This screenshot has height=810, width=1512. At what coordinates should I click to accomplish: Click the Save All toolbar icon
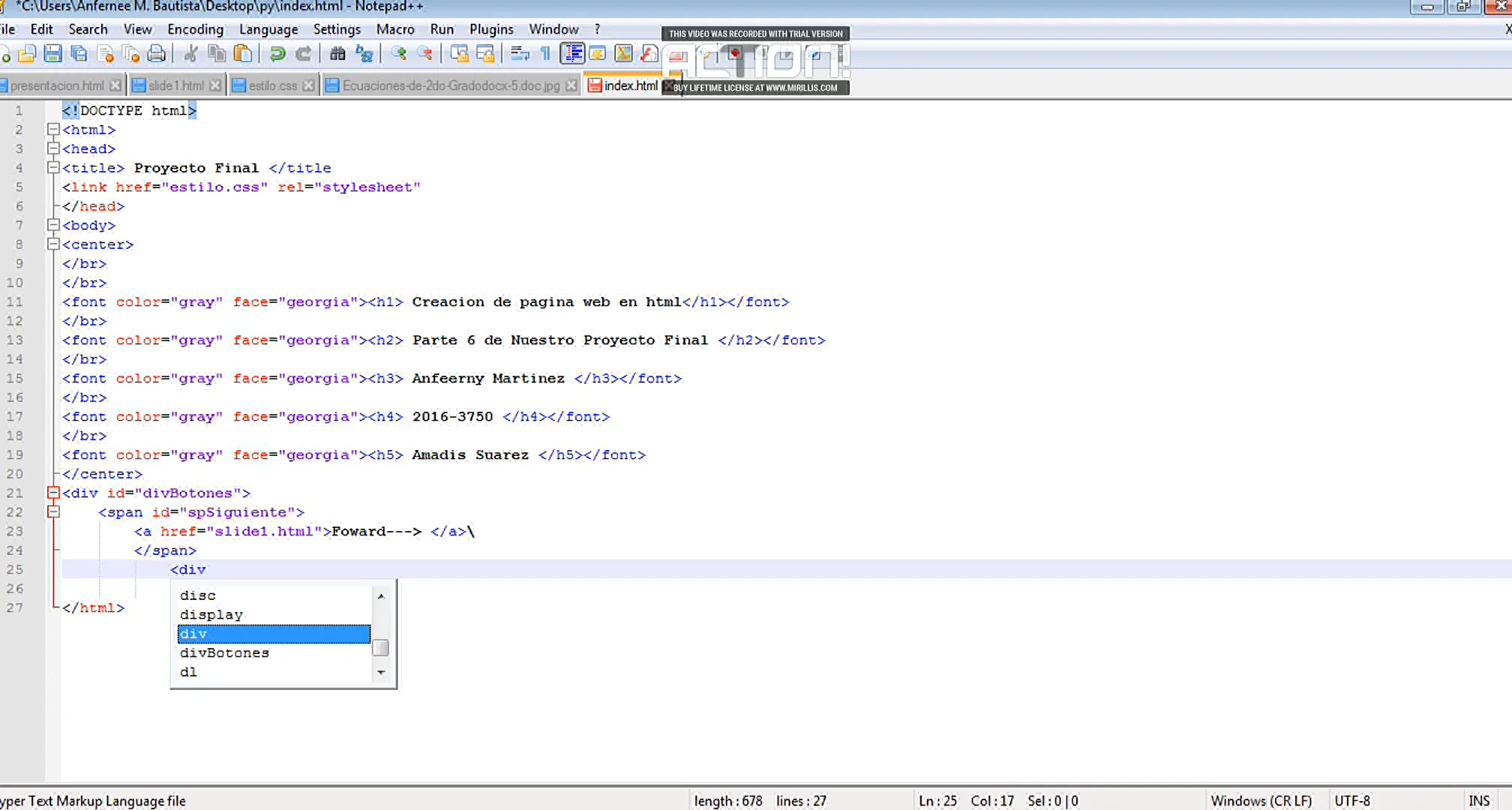[x=79, y=54]
